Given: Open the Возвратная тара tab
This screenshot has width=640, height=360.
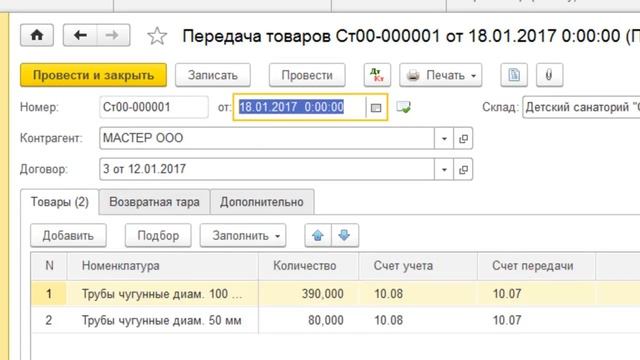Looking at the screenshot, I should [x=154, y=202].
